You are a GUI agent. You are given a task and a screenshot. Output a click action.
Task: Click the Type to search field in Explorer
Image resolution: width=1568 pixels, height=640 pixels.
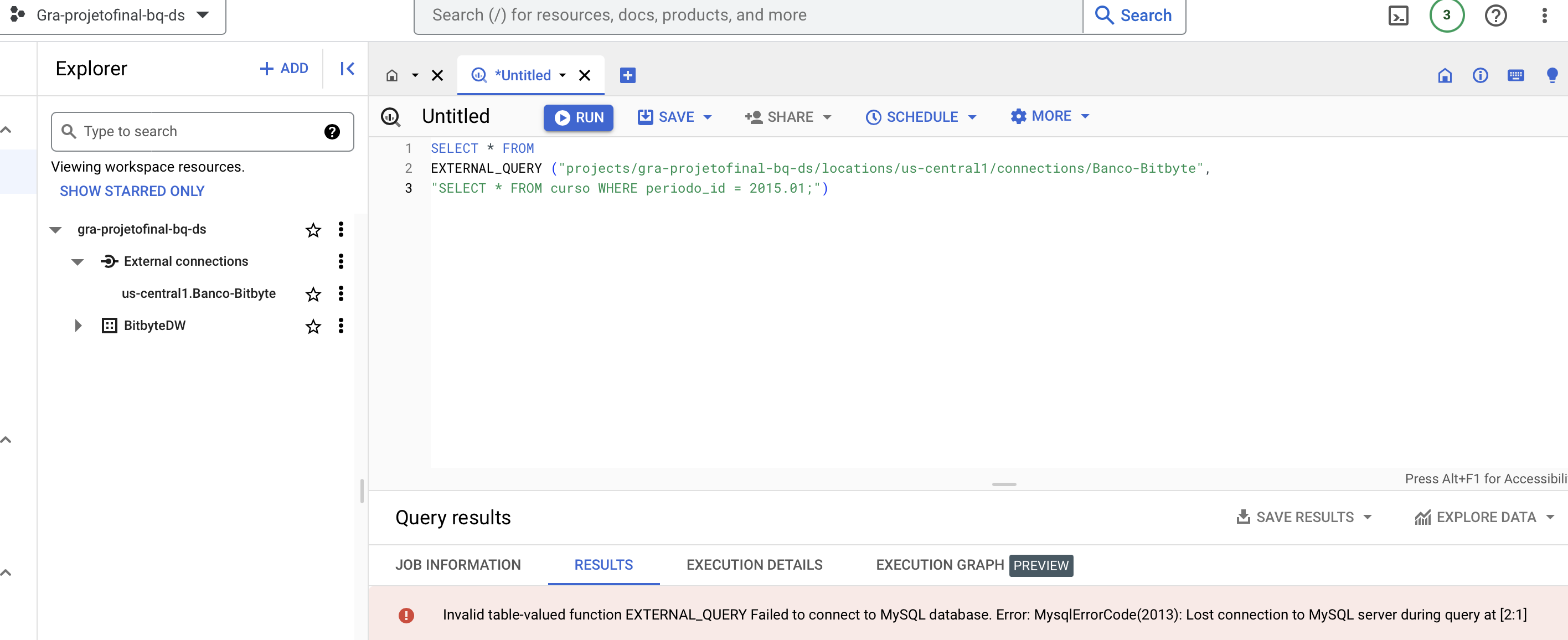pos(202,131)
